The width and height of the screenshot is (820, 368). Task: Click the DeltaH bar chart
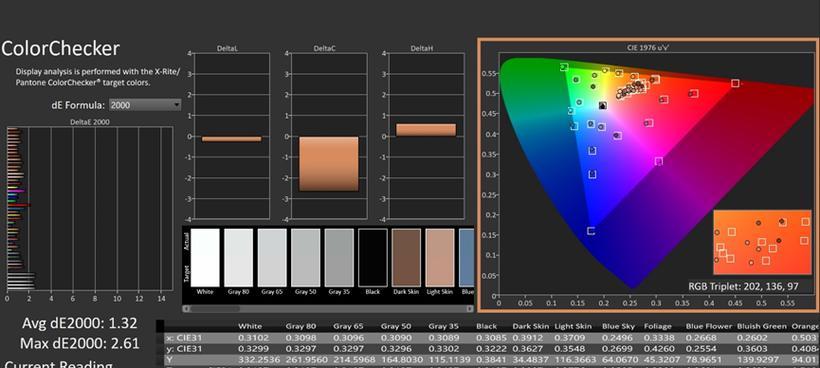(x=426, y=136)
